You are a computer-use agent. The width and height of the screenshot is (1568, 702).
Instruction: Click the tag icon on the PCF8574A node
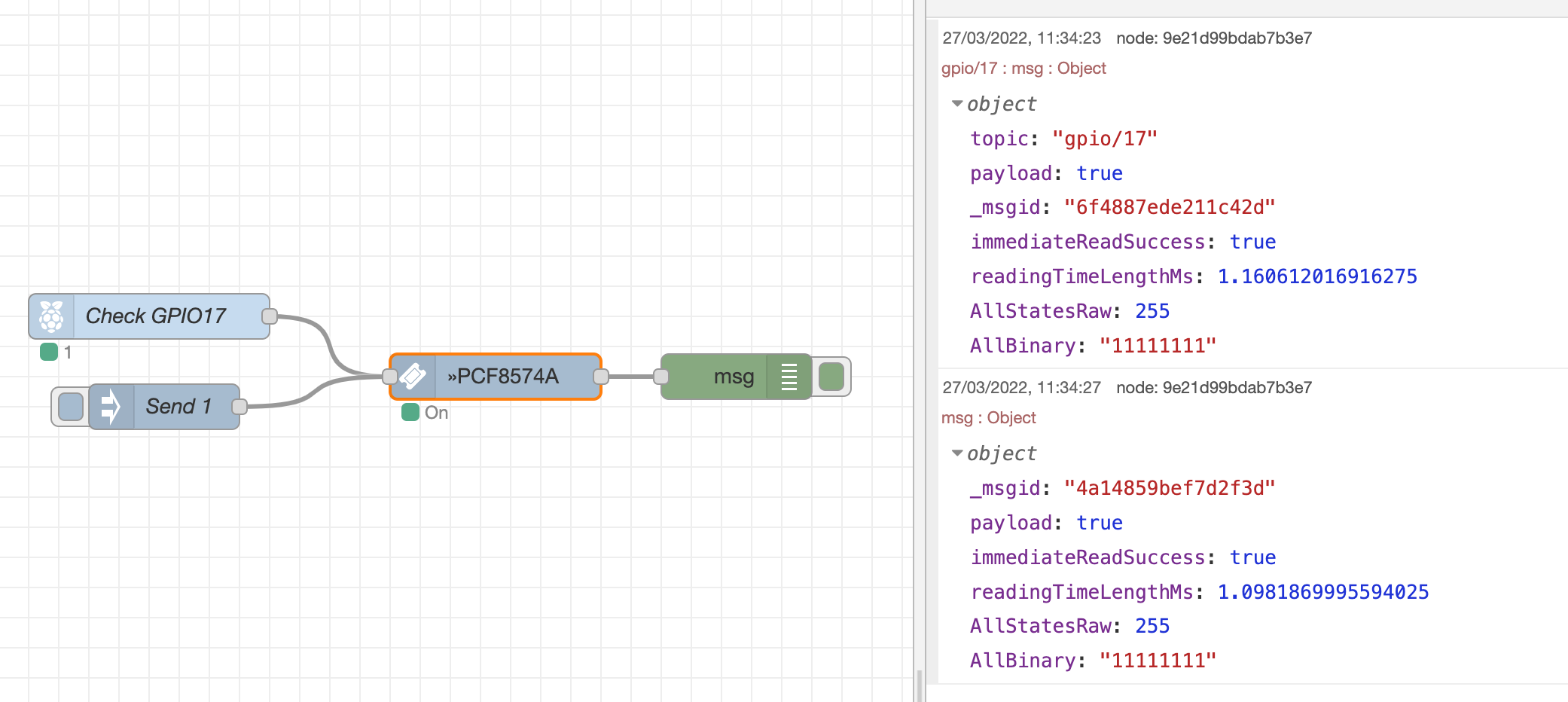[413, 376]
